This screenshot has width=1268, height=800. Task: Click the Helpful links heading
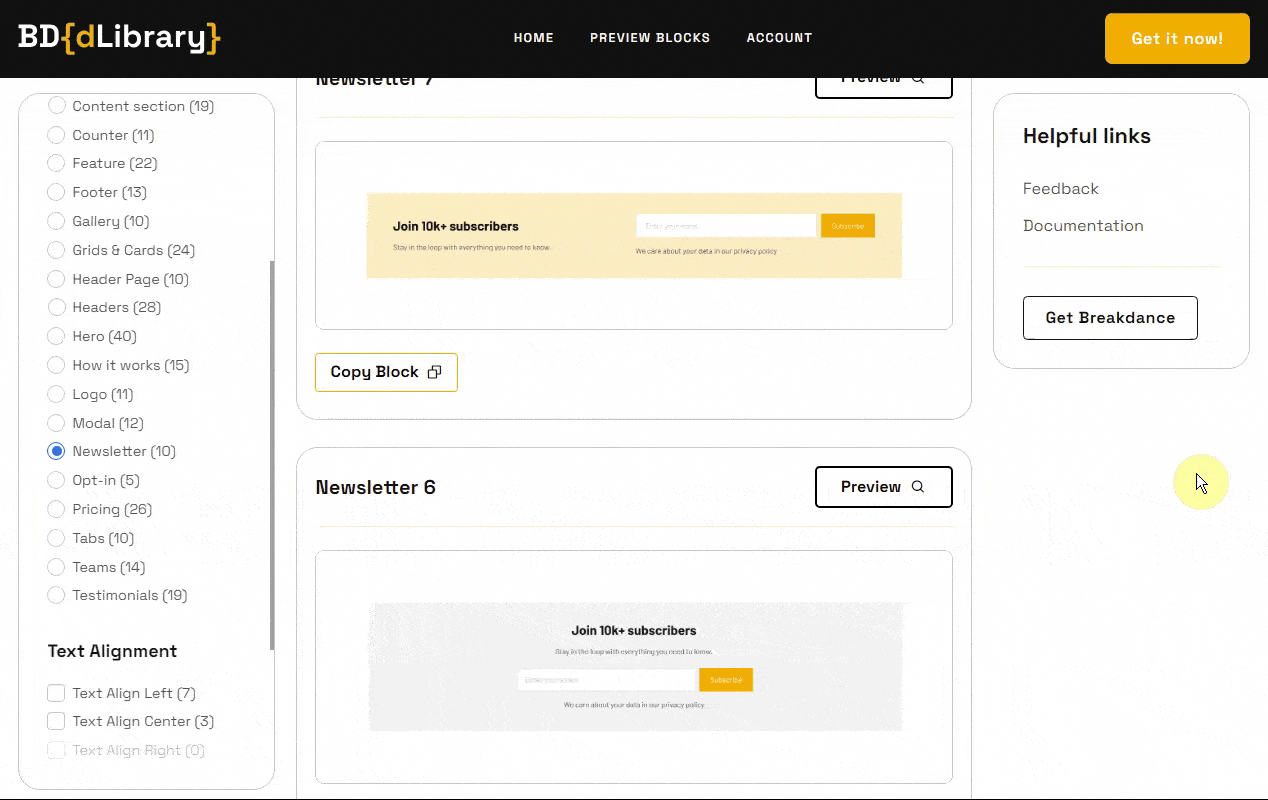tap(1086, 136)
